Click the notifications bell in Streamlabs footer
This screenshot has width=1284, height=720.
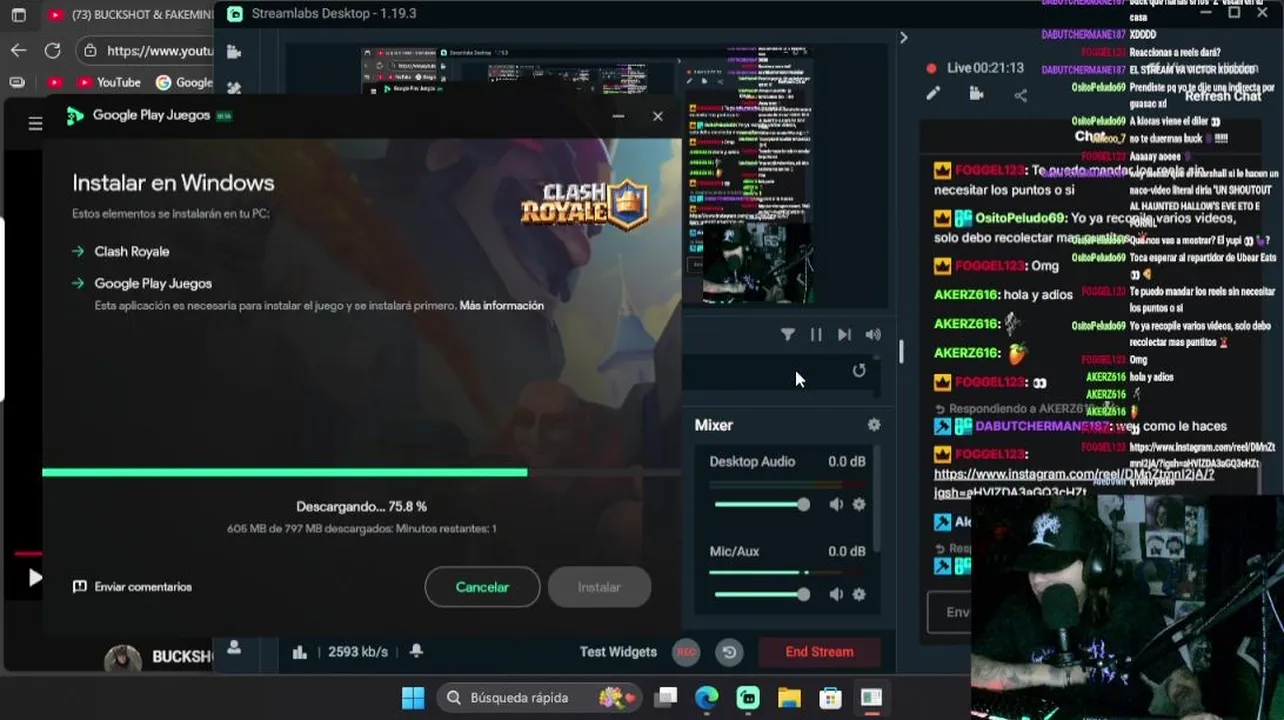click(416, 651)
